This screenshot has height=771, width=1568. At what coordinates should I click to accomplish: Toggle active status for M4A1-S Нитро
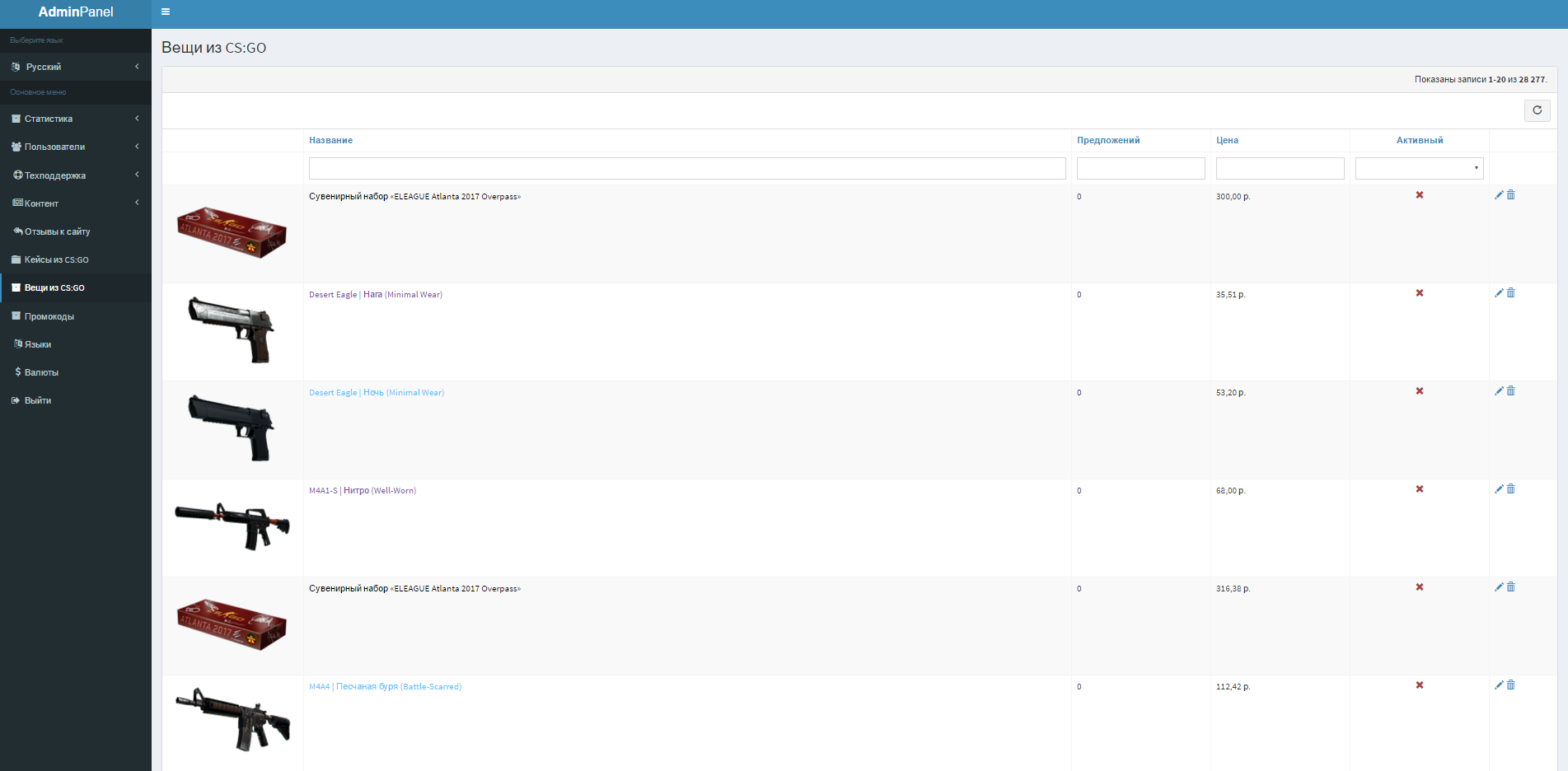tap(1420, 489)
